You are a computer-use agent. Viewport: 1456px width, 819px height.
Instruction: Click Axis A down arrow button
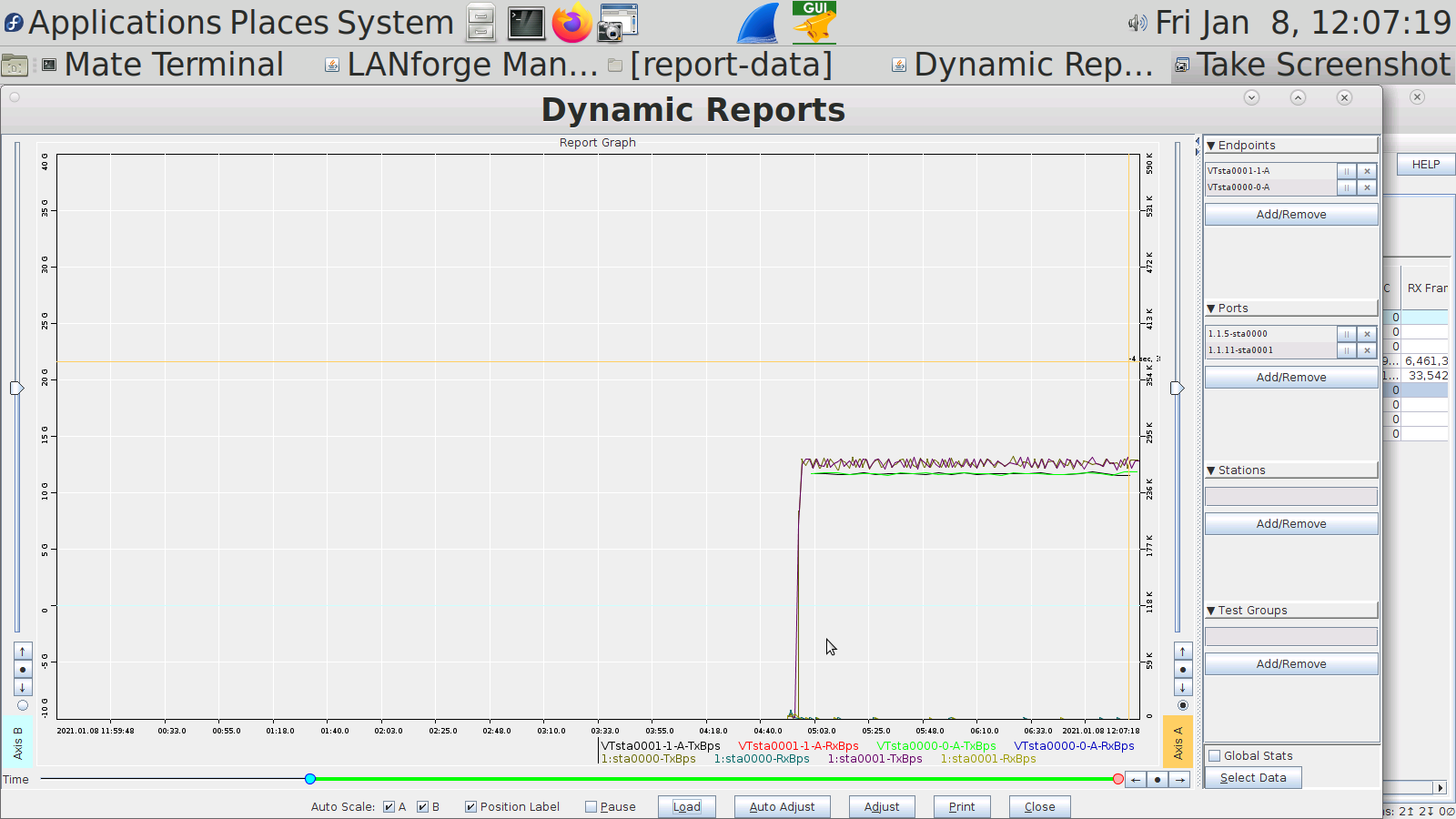(1183, 688)
